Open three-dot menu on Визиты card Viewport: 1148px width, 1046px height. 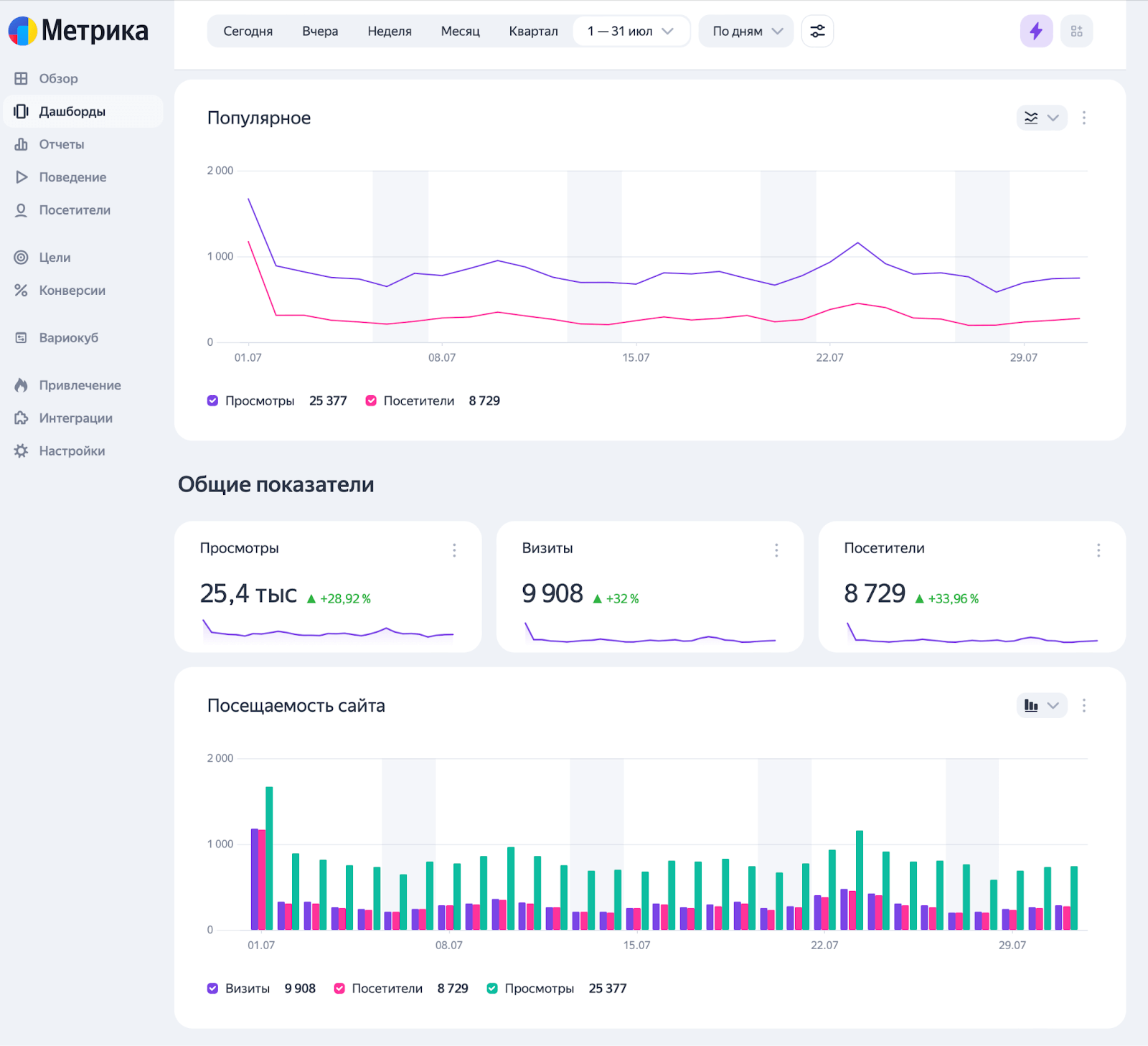pos(776,550)
